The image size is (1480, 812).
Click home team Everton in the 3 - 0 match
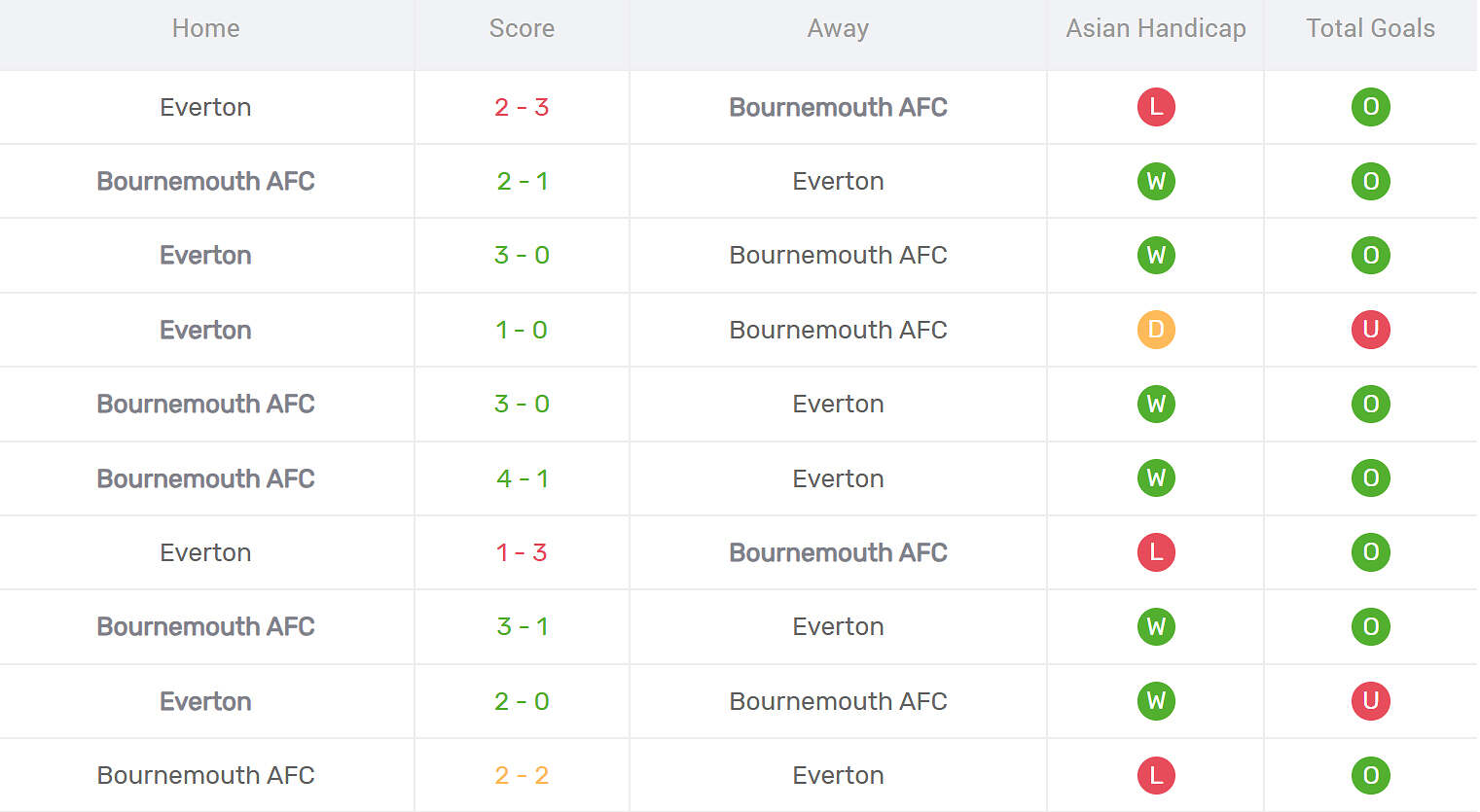point(205,256)
